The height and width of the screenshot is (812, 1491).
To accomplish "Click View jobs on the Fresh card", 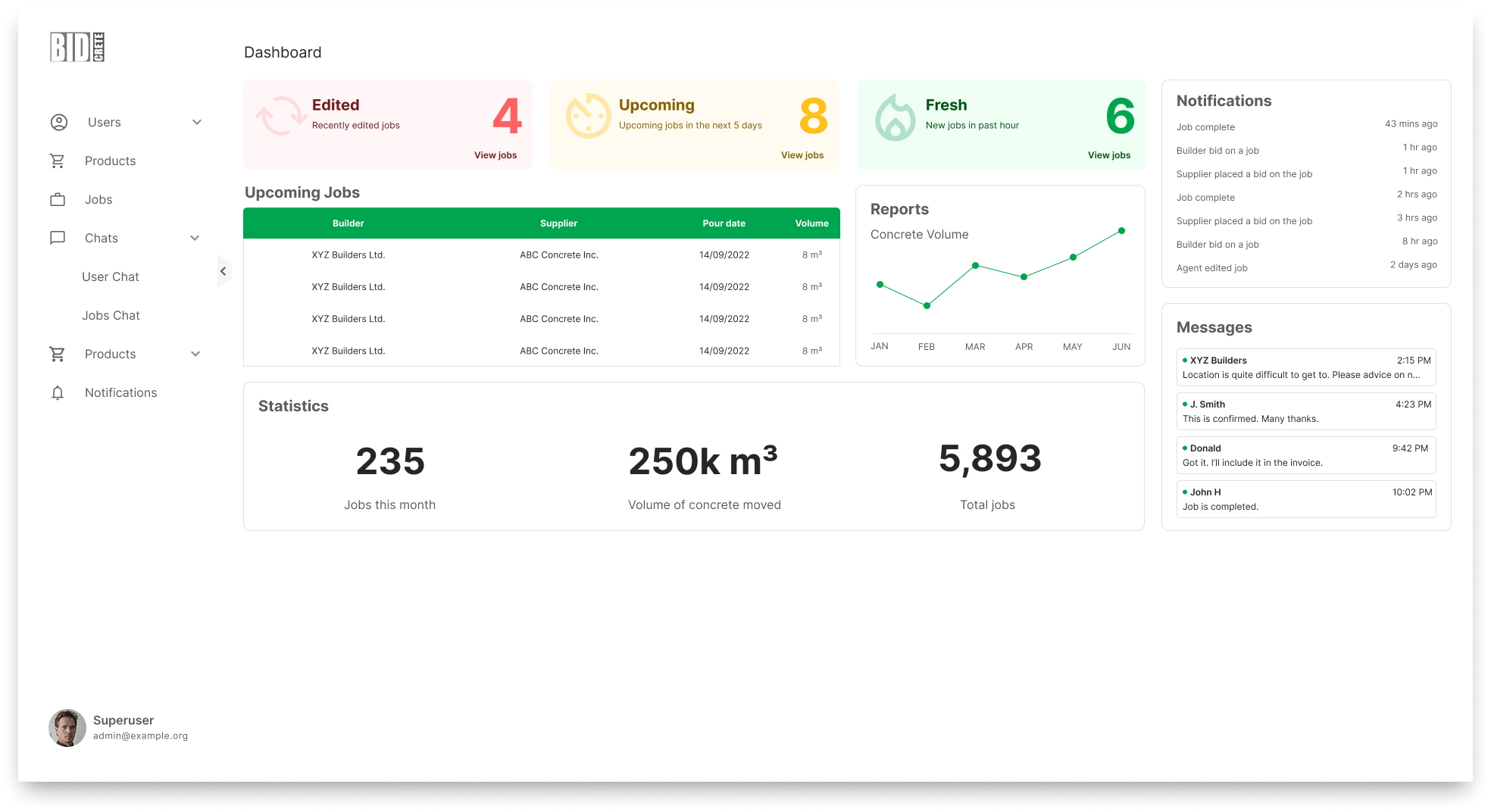I will click(x=1109, y=155).
